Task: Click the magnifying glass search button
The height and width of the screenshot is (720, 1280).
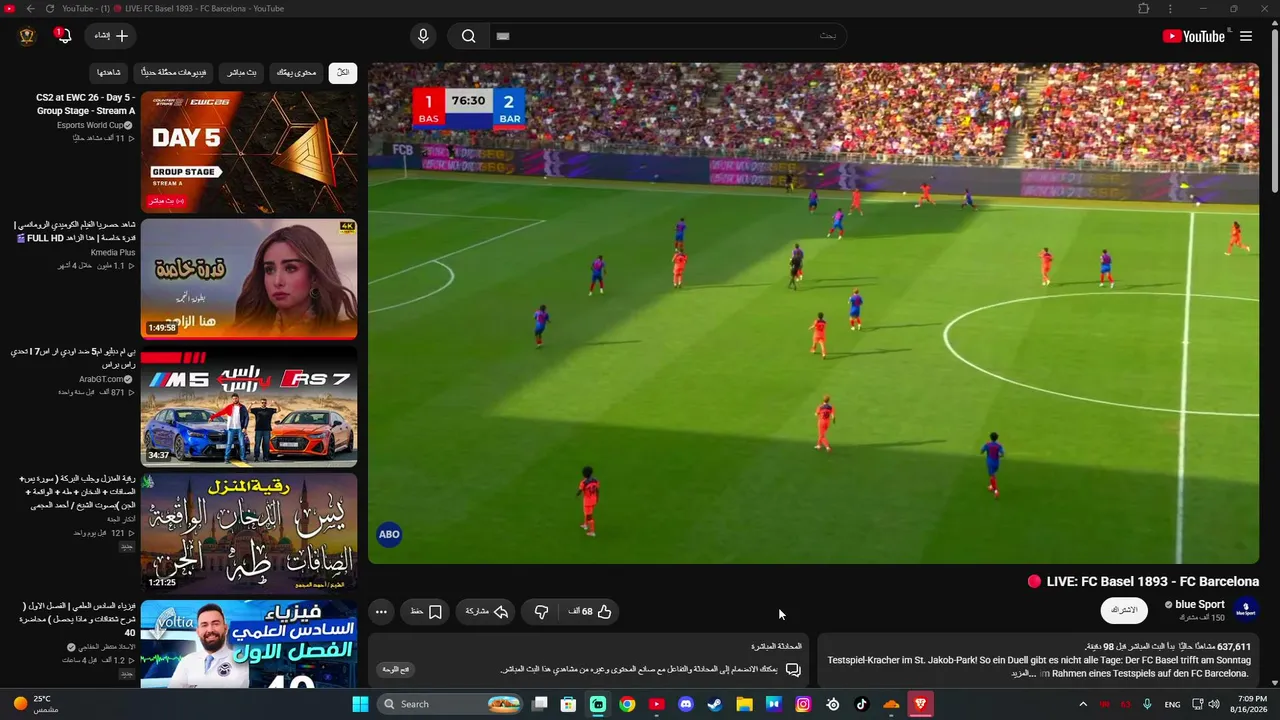Action: (468, 36)
